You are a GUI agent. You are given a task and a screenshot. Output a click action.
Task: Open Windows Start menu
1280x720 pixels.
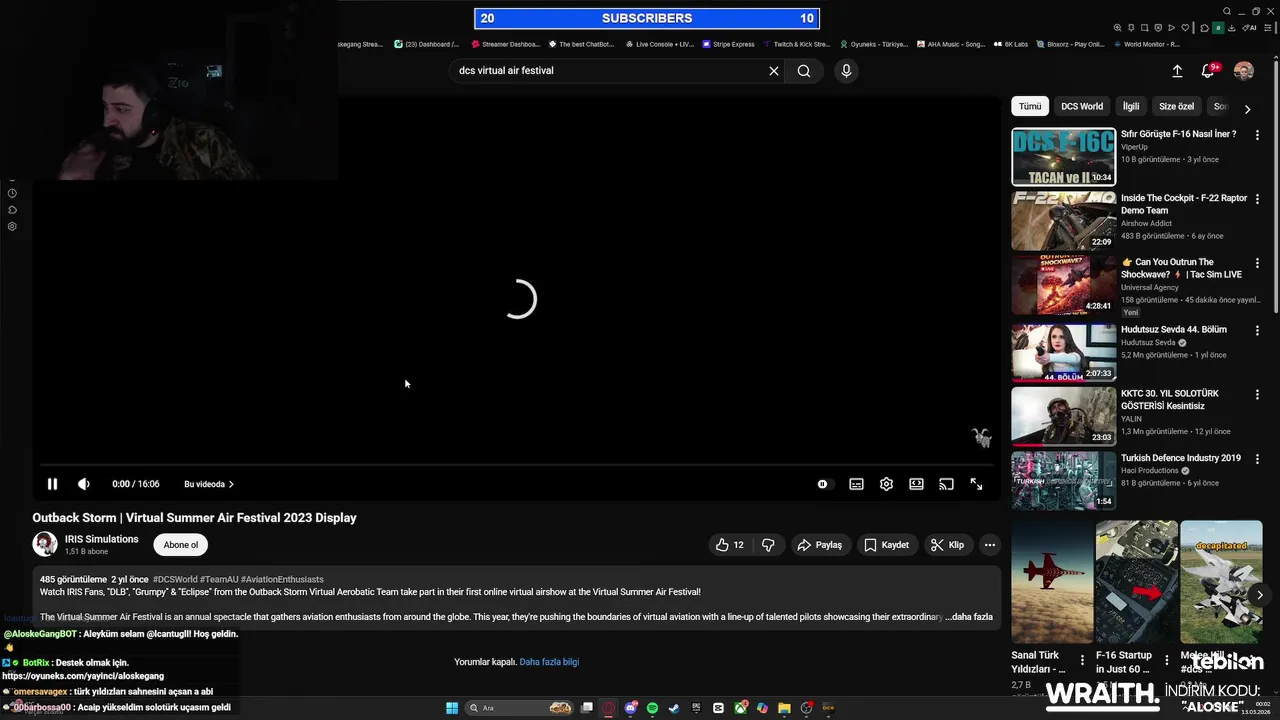click(452, 708)
